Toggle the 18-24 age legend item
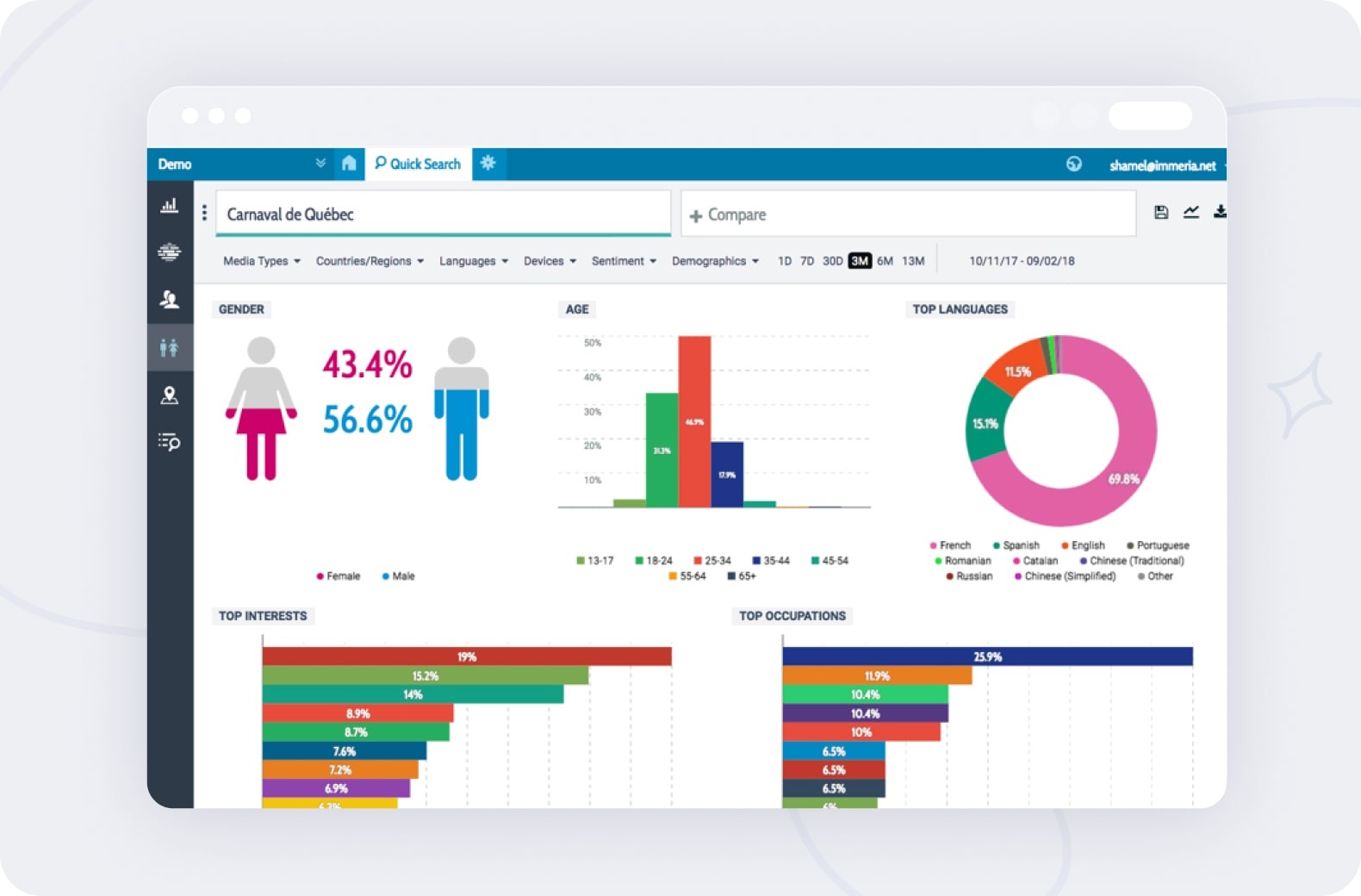This screenshot has width=1361, height=896. [x=654, y=561]
